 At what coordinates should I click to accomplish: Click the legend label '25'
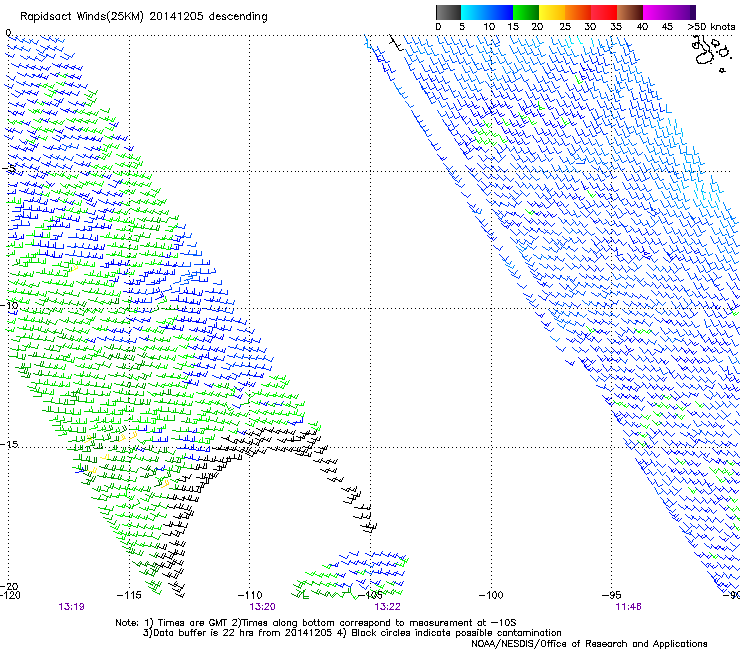(x=565, y=27)
